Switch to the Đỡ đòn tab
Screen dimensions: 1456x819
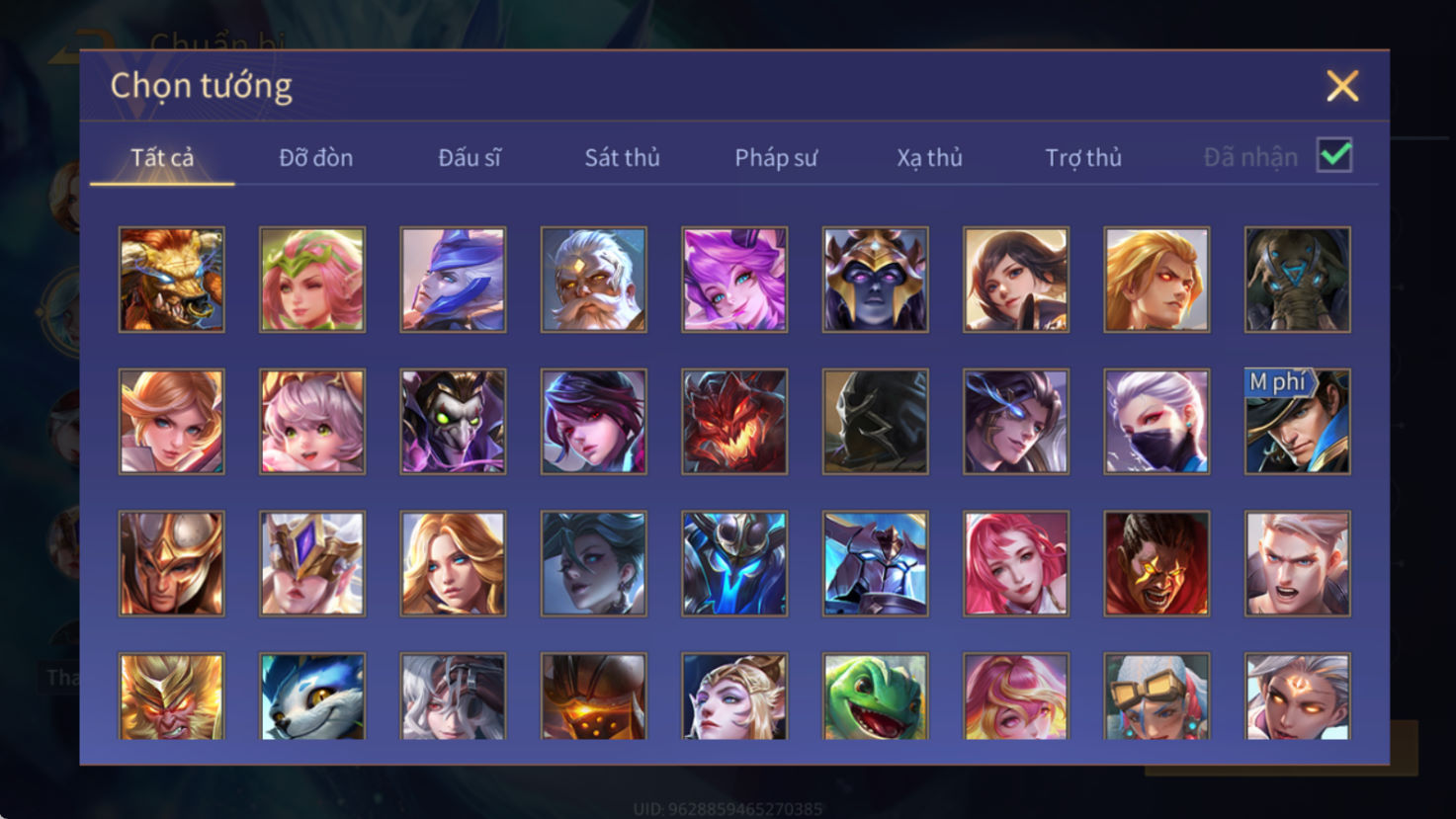pos(315,157)
